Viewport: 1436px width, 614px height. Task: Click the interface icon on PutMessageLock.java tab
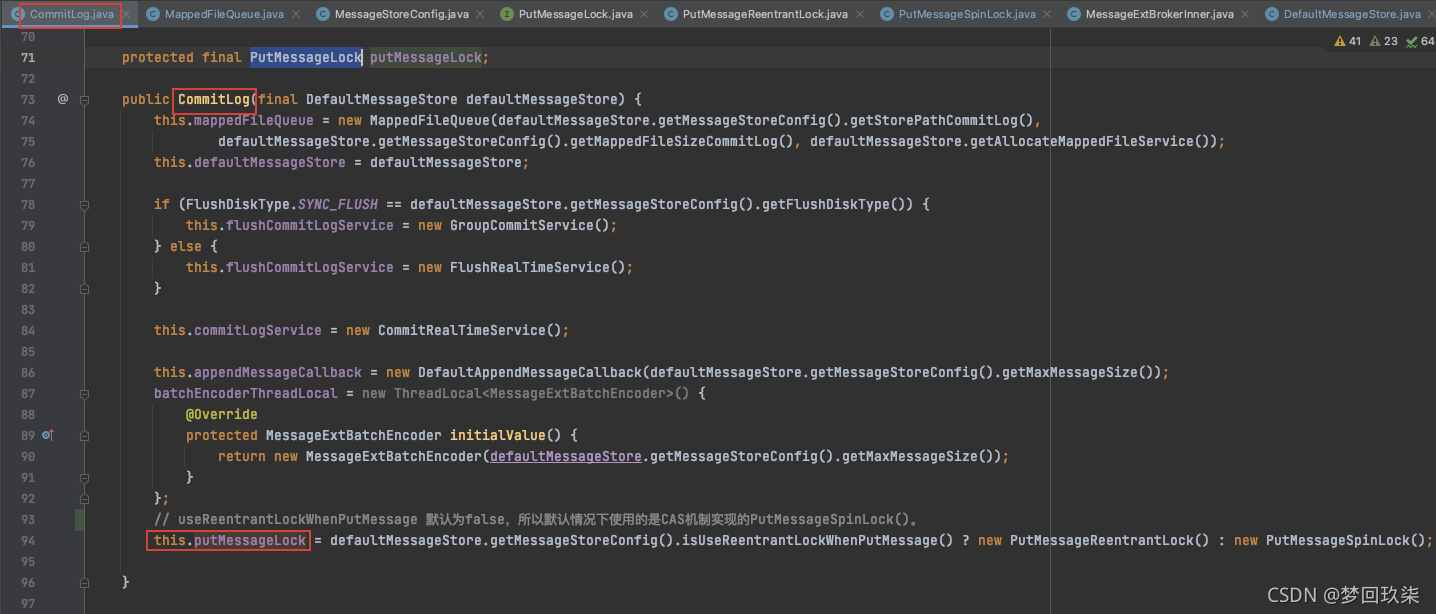tap(507, 14)
